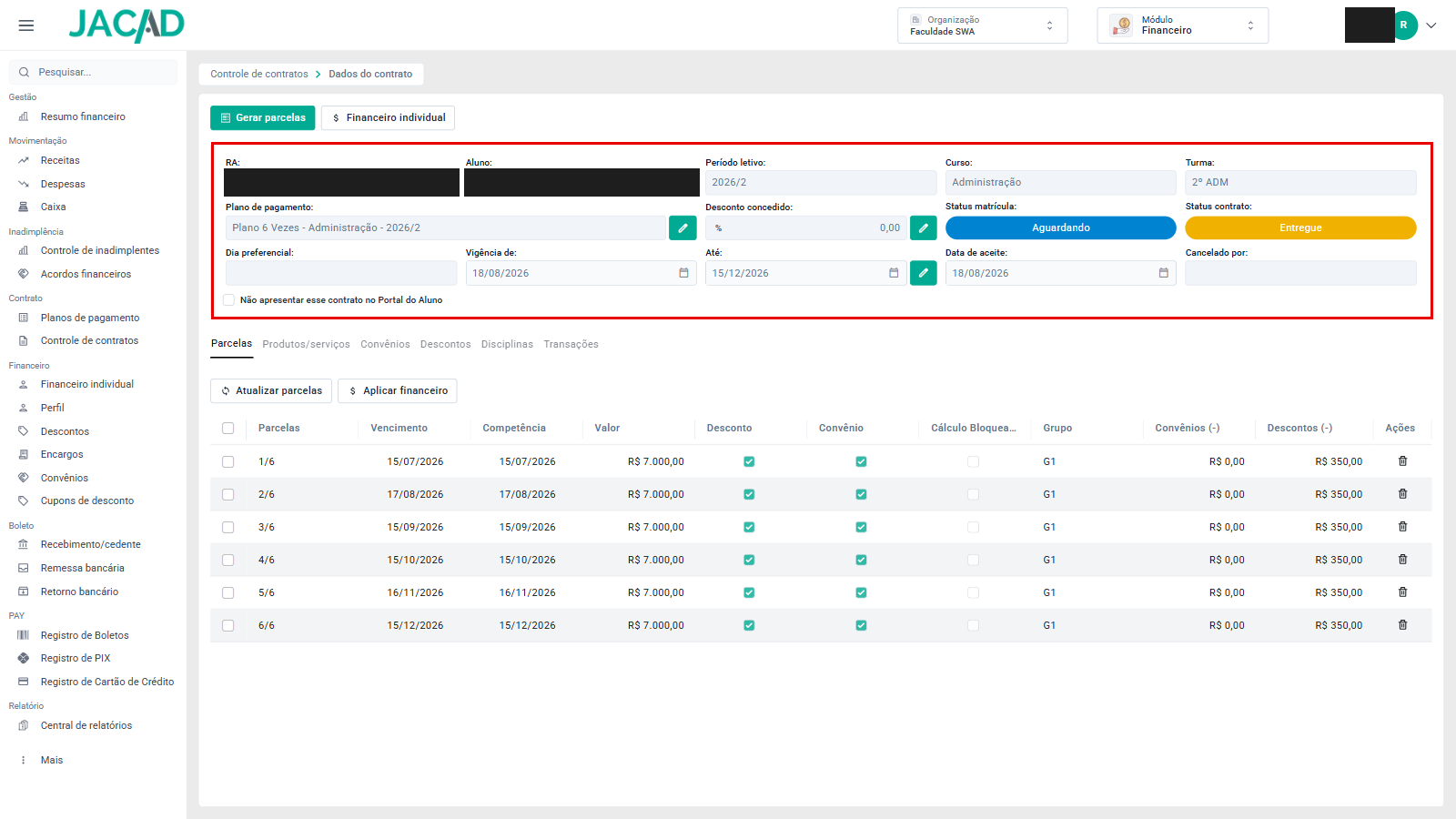
Task: Select the checkbox for installment 3/6
Action: [x=227, y=528]
